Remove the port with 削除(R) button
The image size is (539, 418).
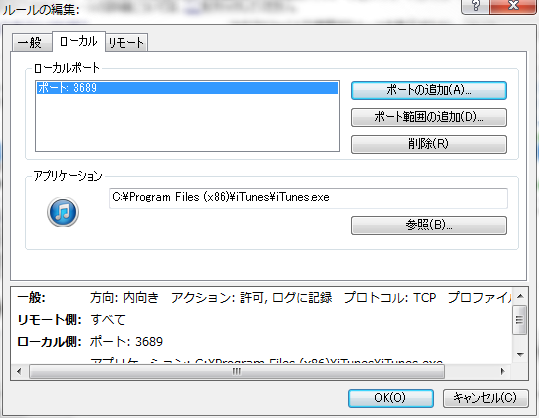(429, 144)
